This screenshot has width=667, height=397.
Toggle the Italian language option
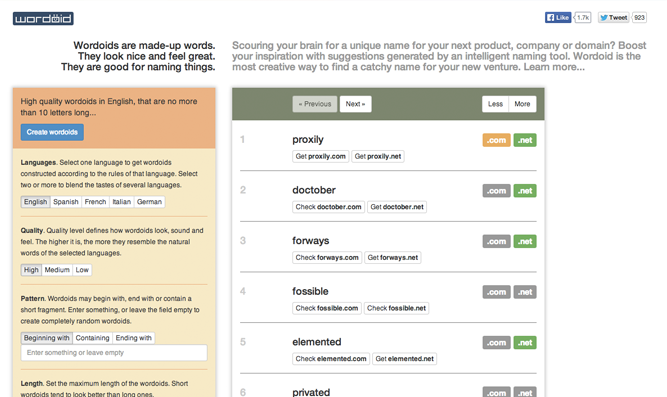tap(122, 202)
